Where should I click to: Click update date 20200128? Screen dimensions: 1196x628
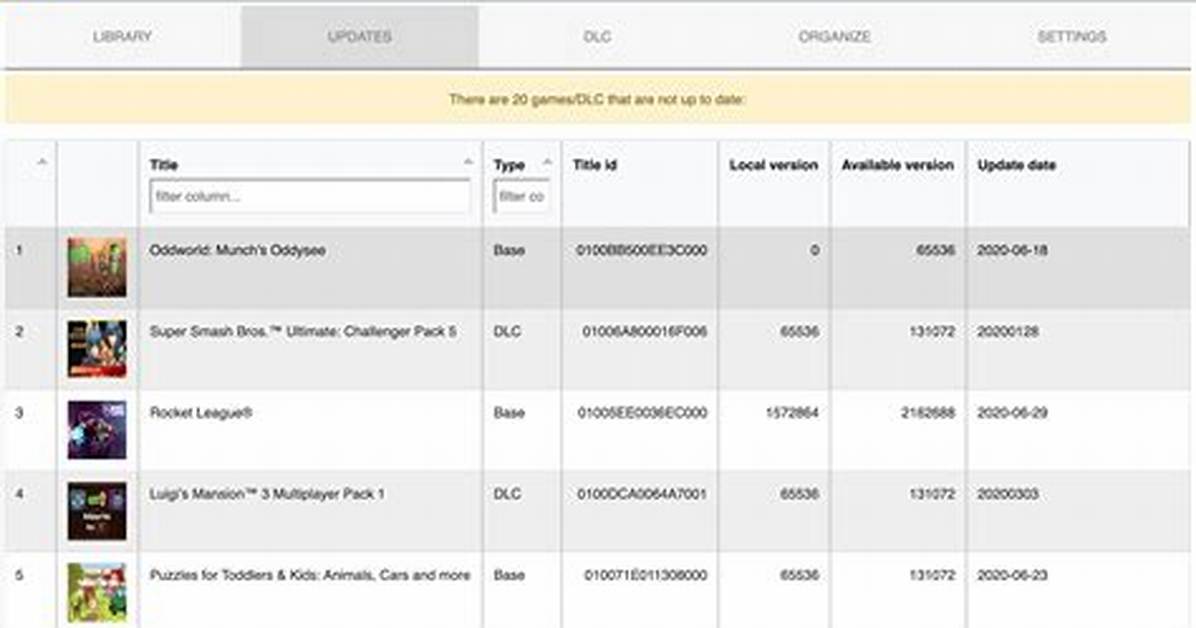coord(1008,332)
